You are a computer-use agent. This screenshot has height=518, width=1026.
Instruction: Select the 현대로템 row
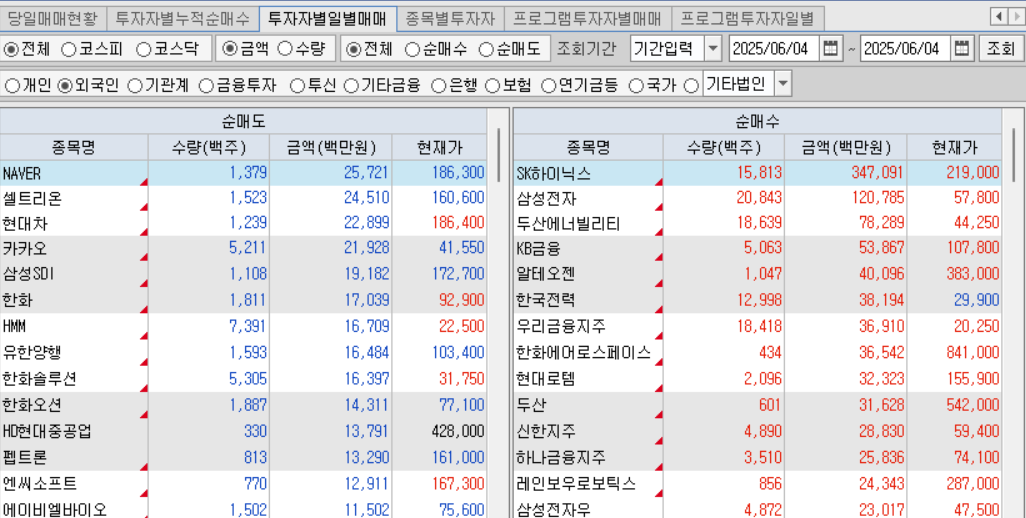click(758, 379)
